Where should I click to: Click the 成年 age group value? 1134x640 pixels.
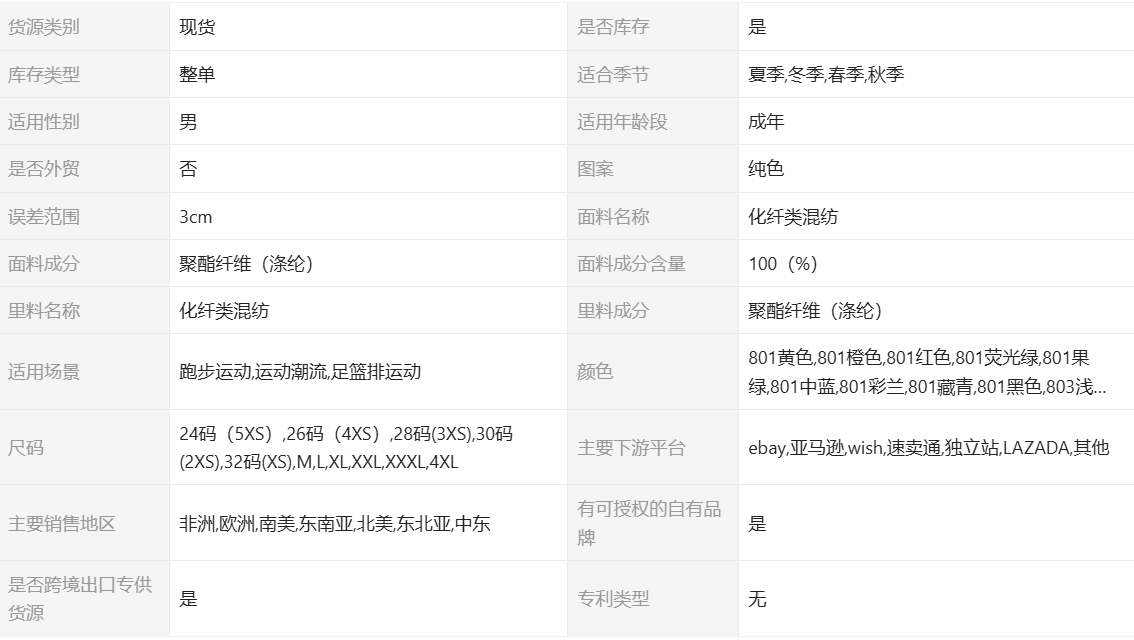pyautogui.click(x=766, y=122)
